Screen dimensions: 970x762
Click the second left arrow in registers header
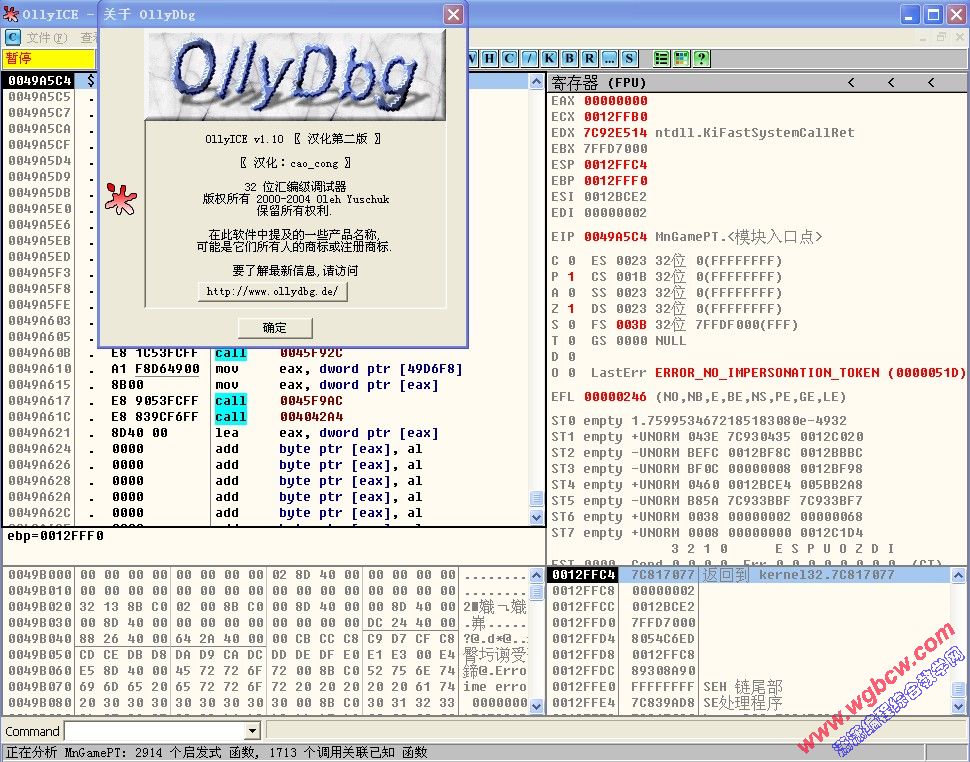coord(891,82)
